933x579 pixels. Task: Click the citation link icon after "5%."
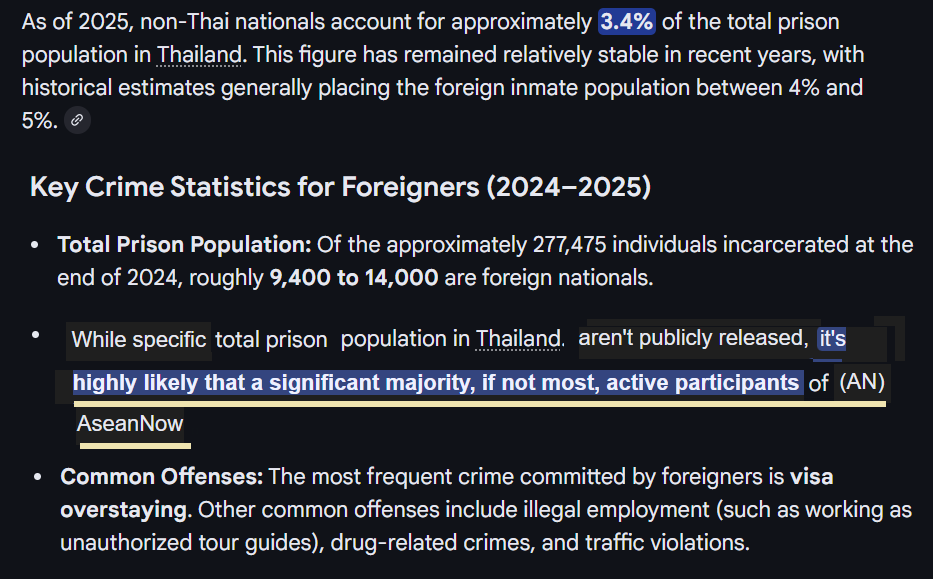click(77, 121)
